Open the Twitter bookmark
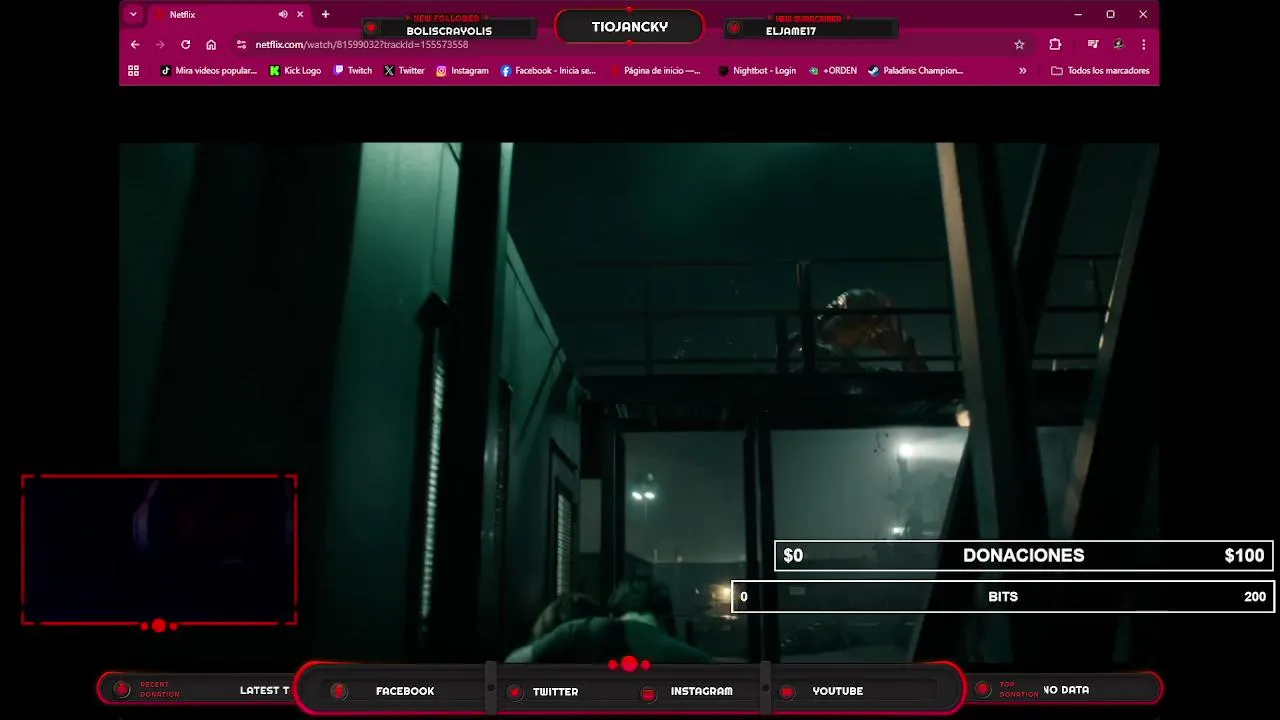 pos(404,71)
